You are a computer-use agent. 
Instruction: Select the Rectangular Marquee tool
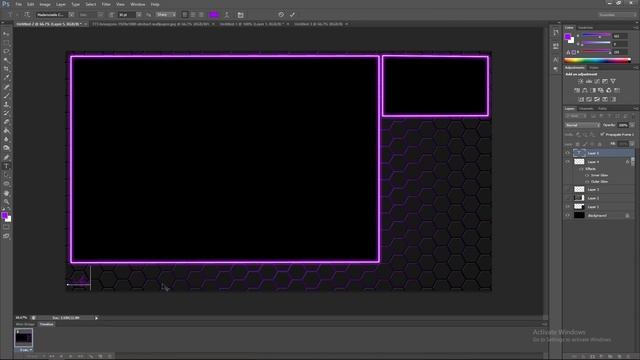(x=6, y=42)
